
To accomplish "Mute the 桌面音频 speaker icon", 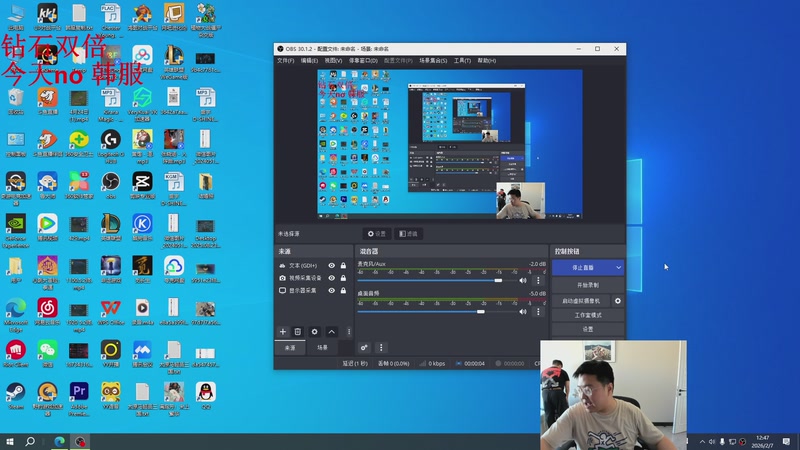I will click(523, 311).
